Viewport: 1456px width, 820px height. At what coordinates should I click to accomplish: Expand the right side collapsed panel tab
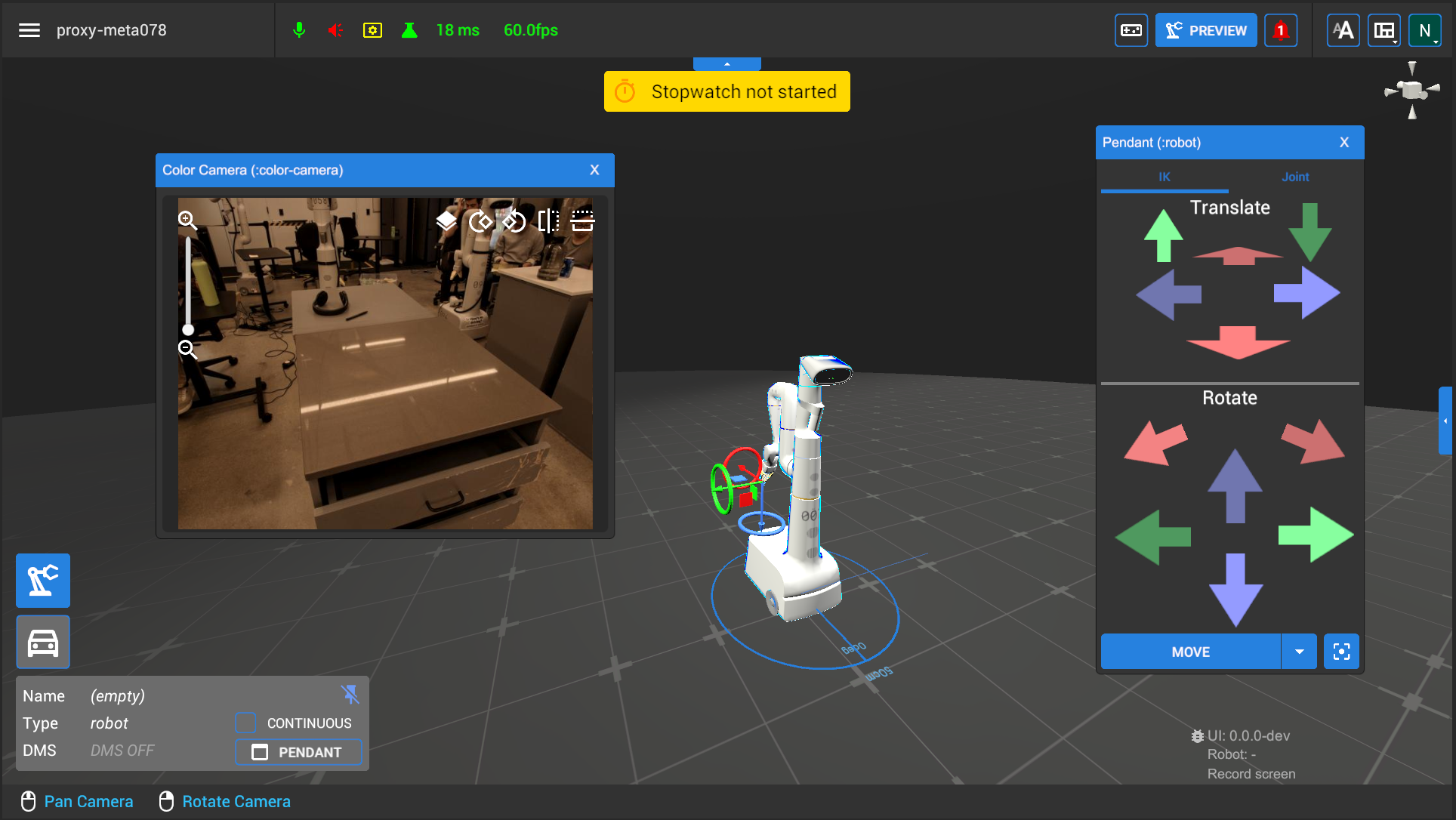pos(1445,421)
